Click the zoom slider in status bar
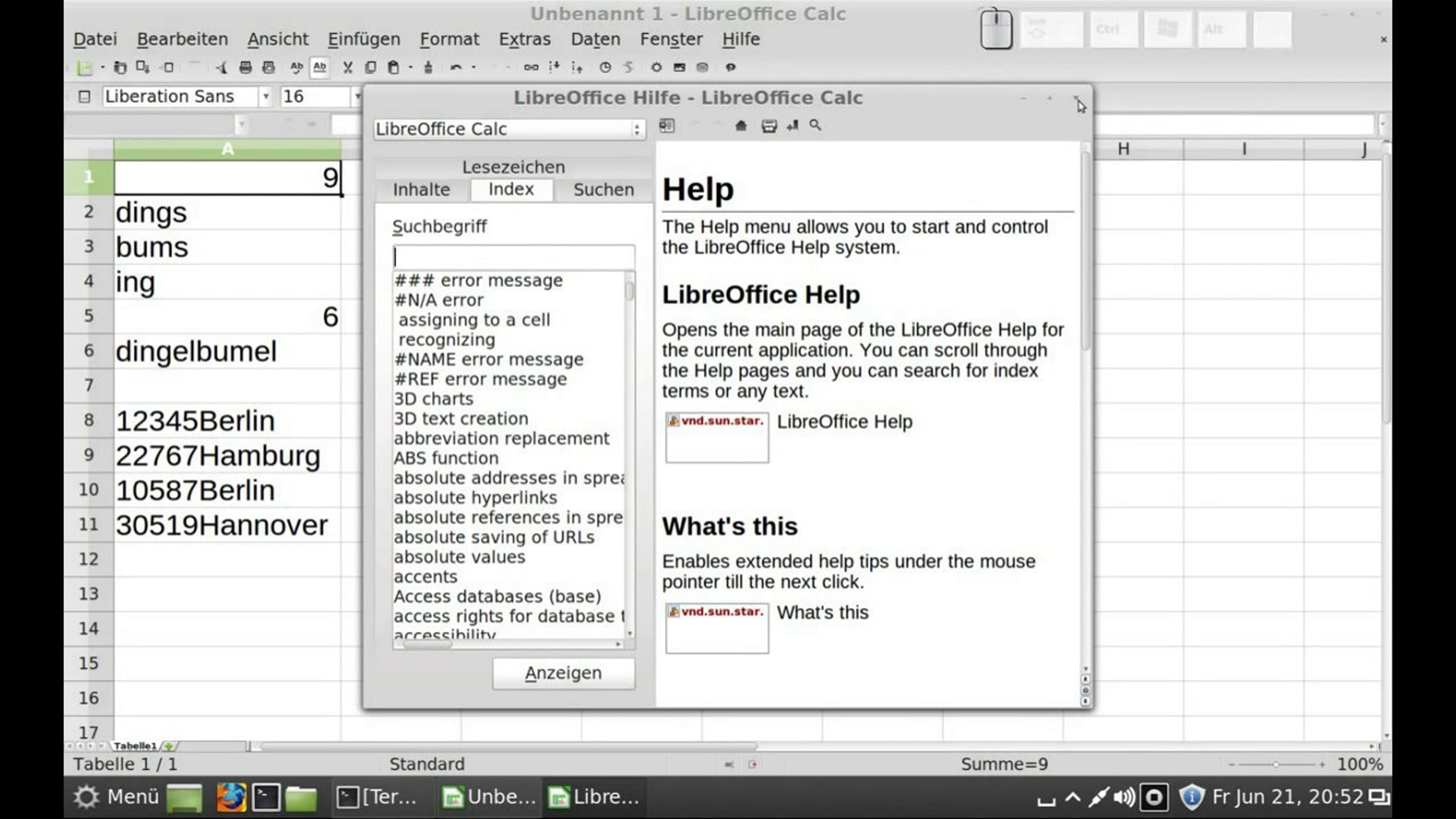Viewport: 1456px width, 819px height. click(x=1276, y=764)
